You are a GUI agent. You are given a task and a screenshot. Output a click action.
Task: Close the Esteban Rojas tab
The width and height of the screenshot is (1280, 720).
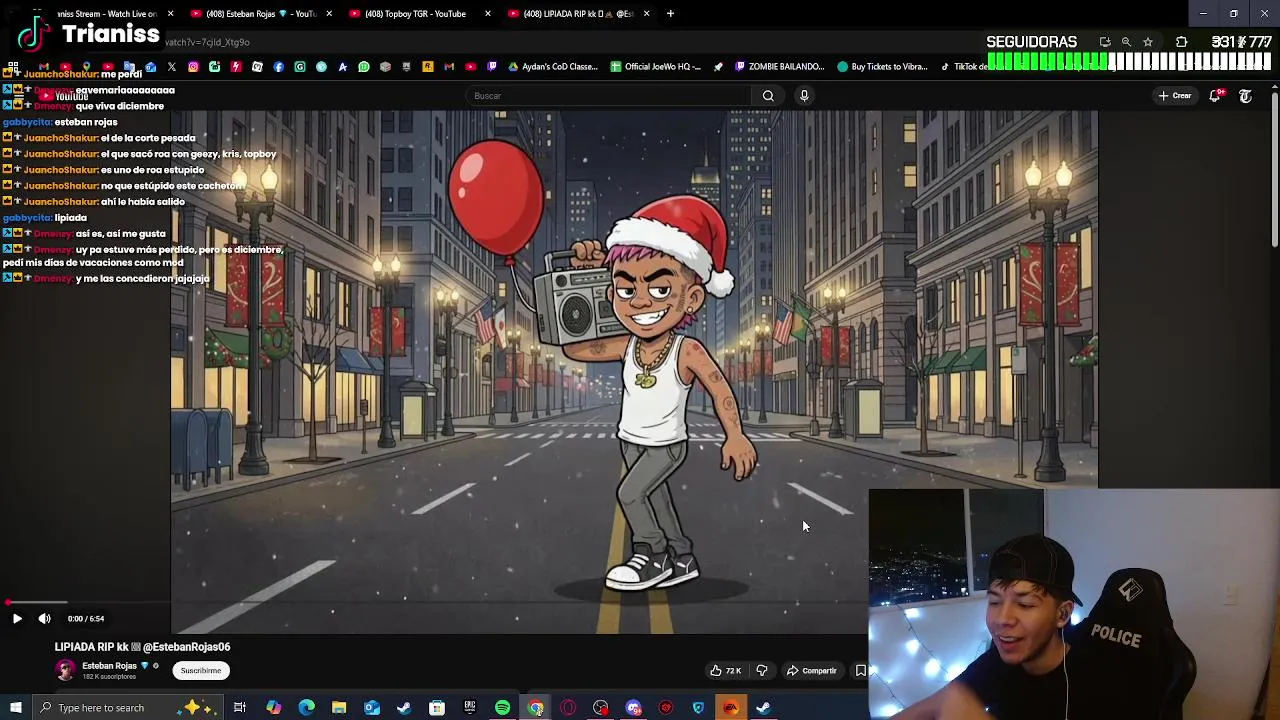(x=329, y=14)
